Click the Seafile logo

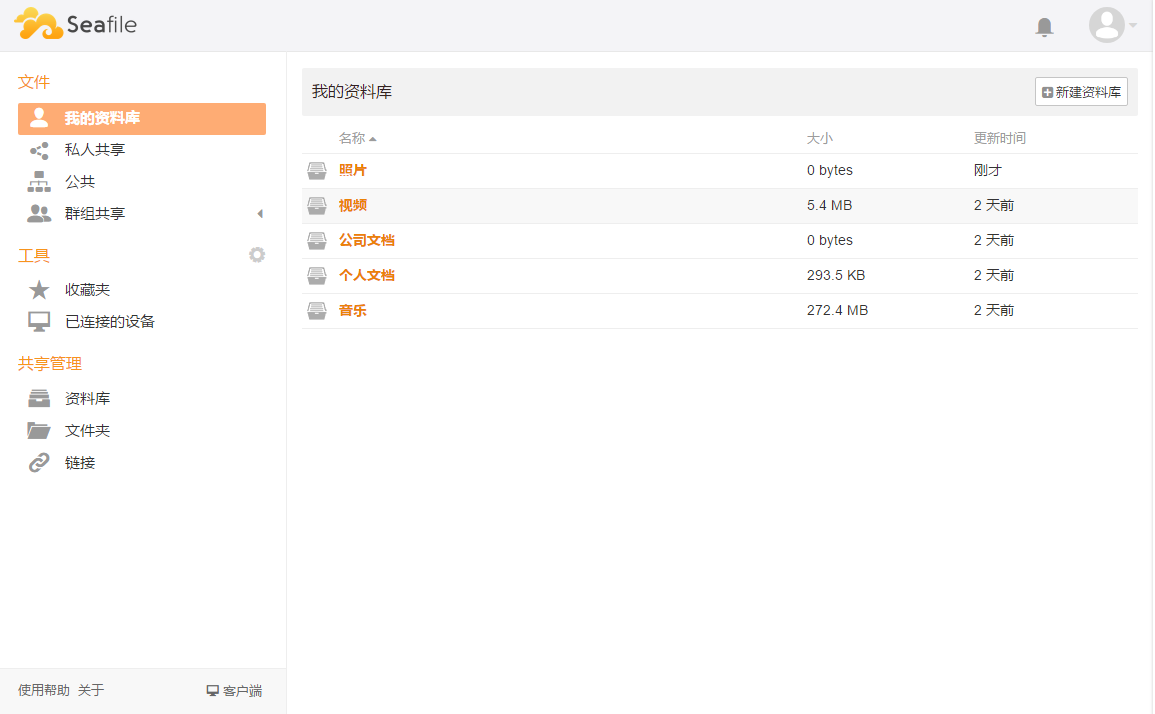76,25
